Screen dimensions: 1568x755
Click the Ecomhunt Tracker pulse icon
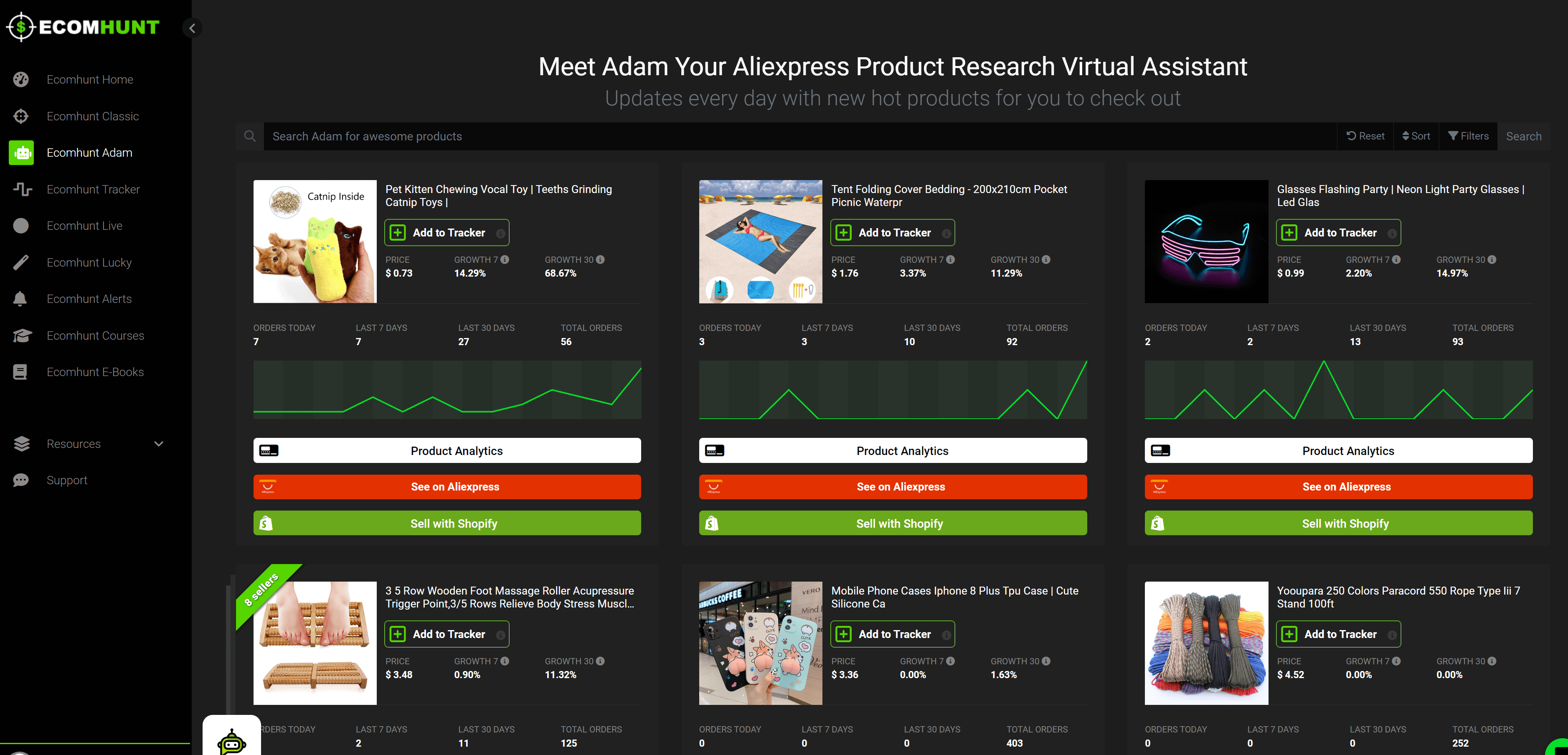(22, 189)
